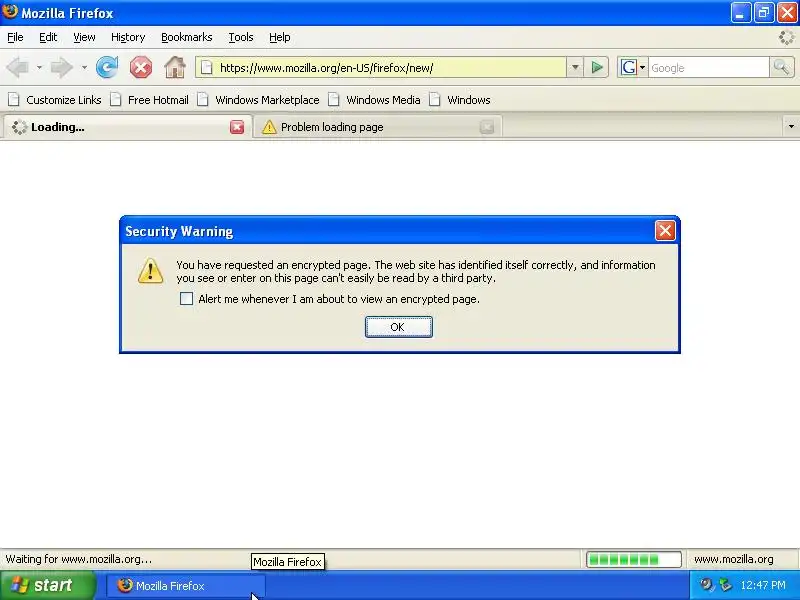Click the first system tray icon

(707, 585)
